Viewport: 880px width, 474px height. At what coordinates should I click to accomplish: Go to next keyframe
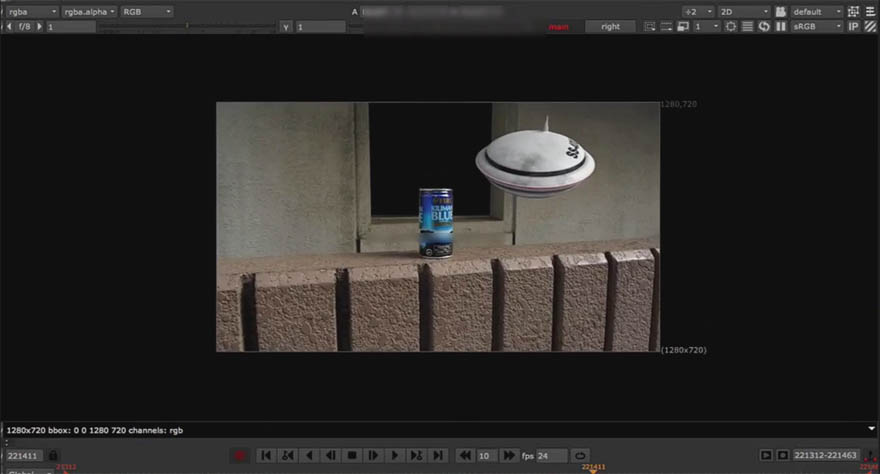[416, 455]
